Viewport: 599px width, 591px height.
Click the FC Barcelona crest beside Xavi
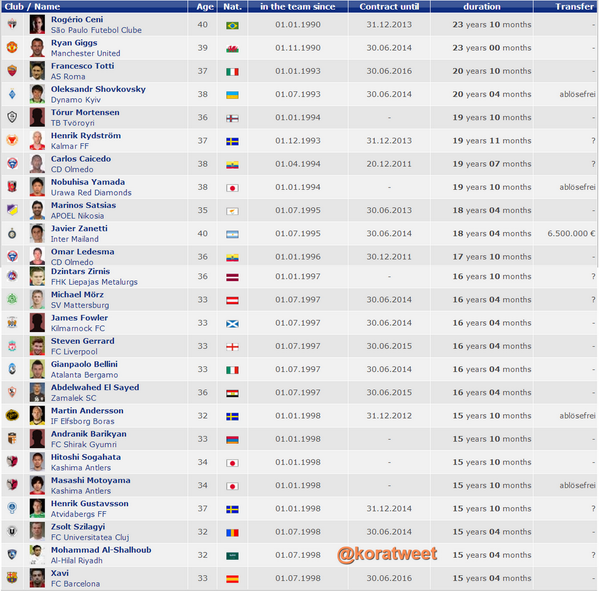pyautogui.click(x=12, y=578)
